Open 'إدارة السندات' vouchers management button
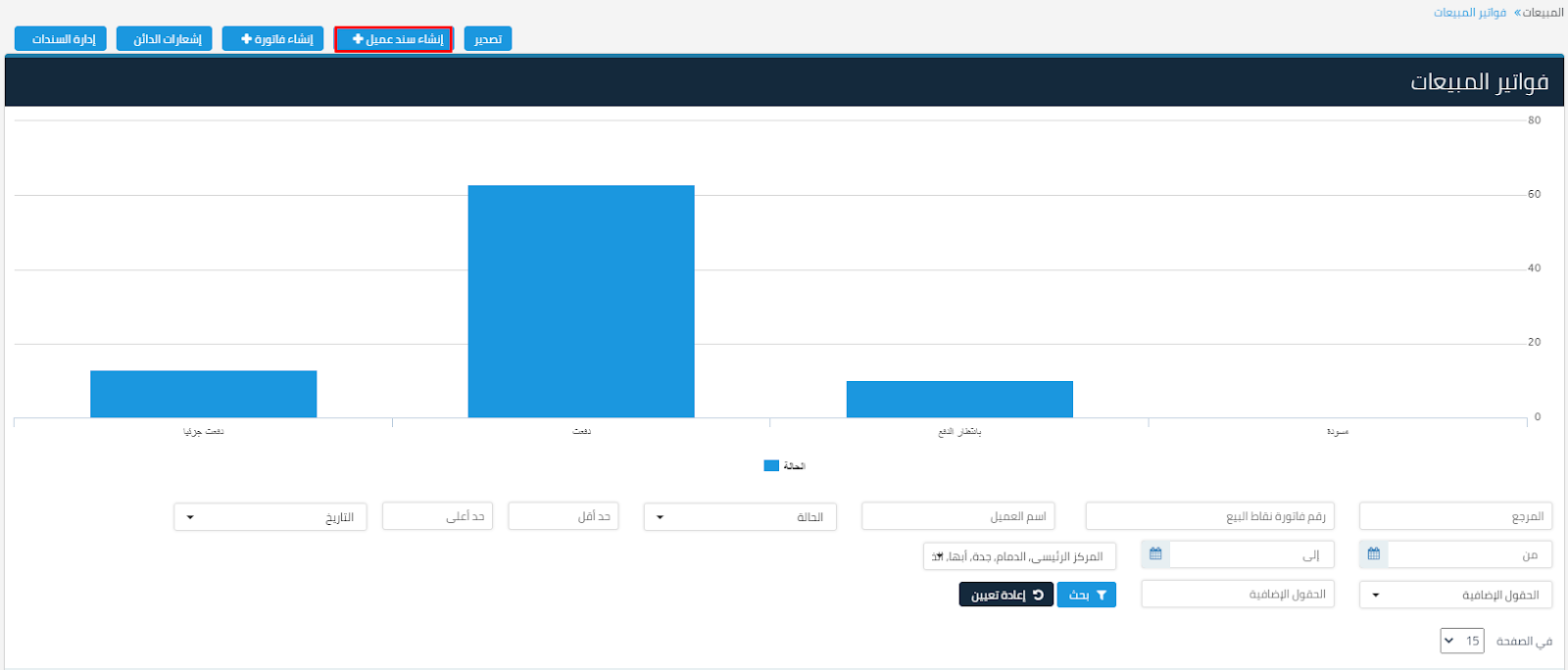1568x670 pixels. [x=61, y=39]
